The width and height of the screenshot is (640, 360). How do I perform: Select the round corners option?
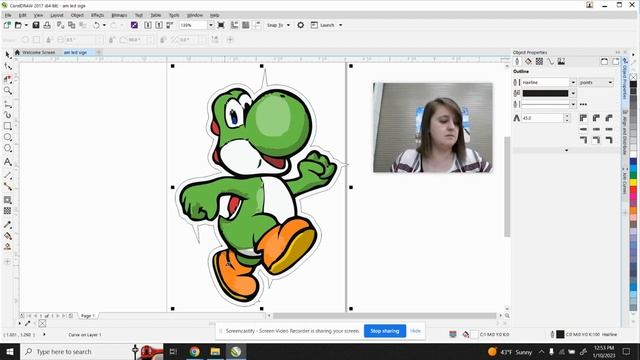pos(596,118)
